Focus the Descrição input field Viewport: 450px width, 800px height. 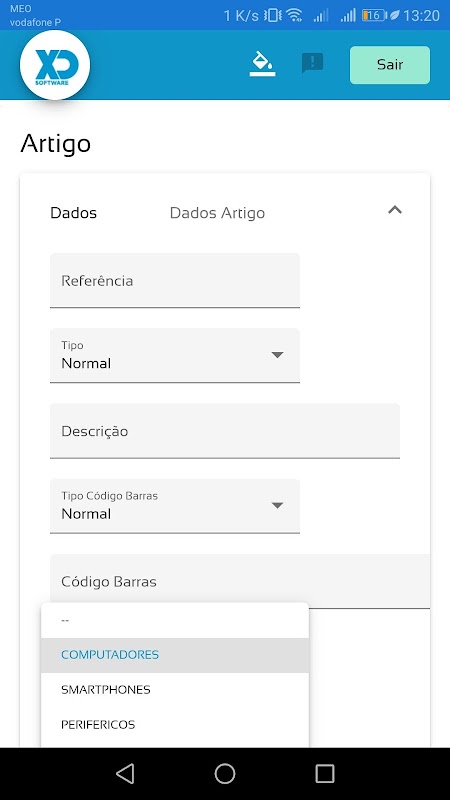[x=225, y=431]
